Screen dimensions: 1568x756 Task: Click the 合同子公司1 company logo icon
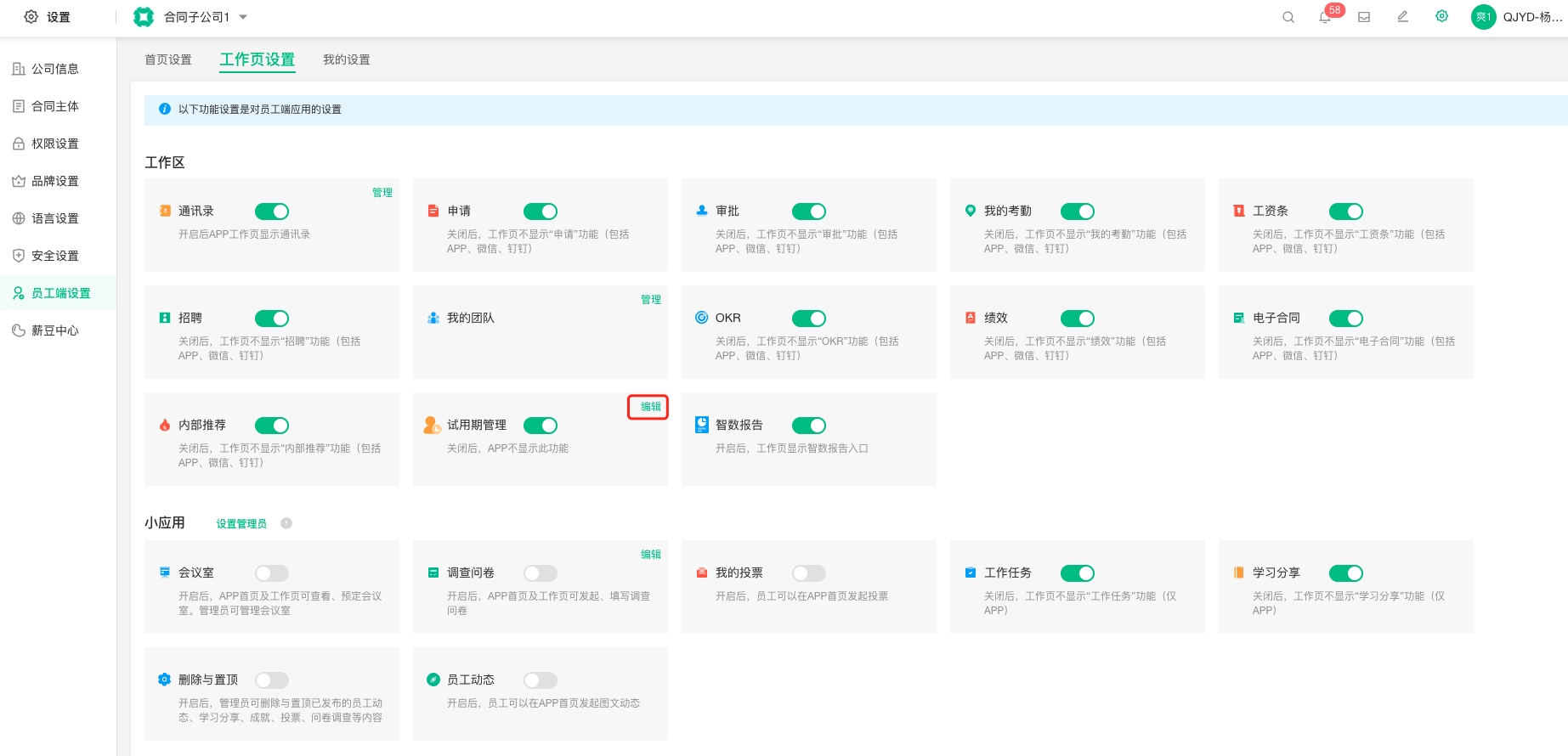pos(144,17)
